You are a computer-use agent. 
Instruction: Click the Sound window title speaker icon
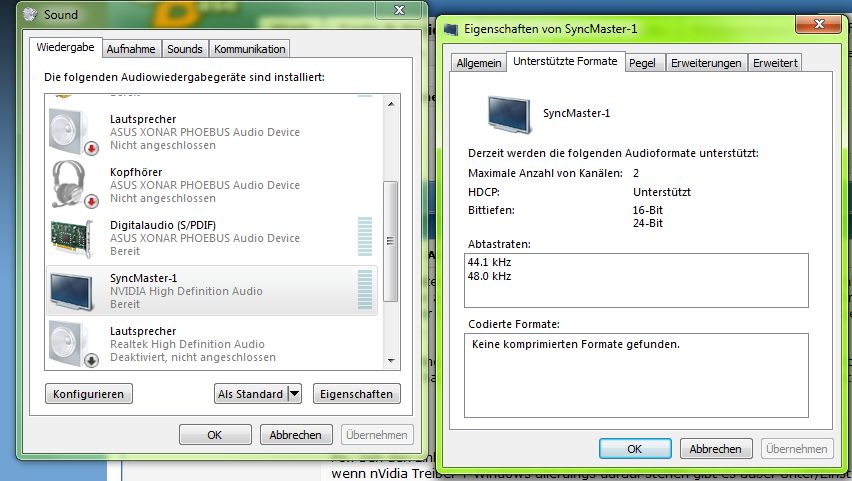31,14
